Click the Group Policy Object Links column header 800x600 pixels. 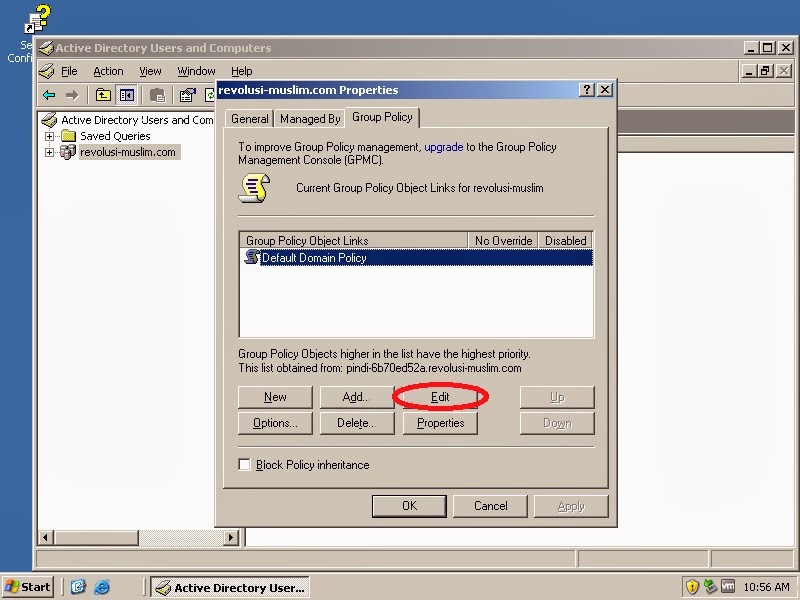pos(354,240)
